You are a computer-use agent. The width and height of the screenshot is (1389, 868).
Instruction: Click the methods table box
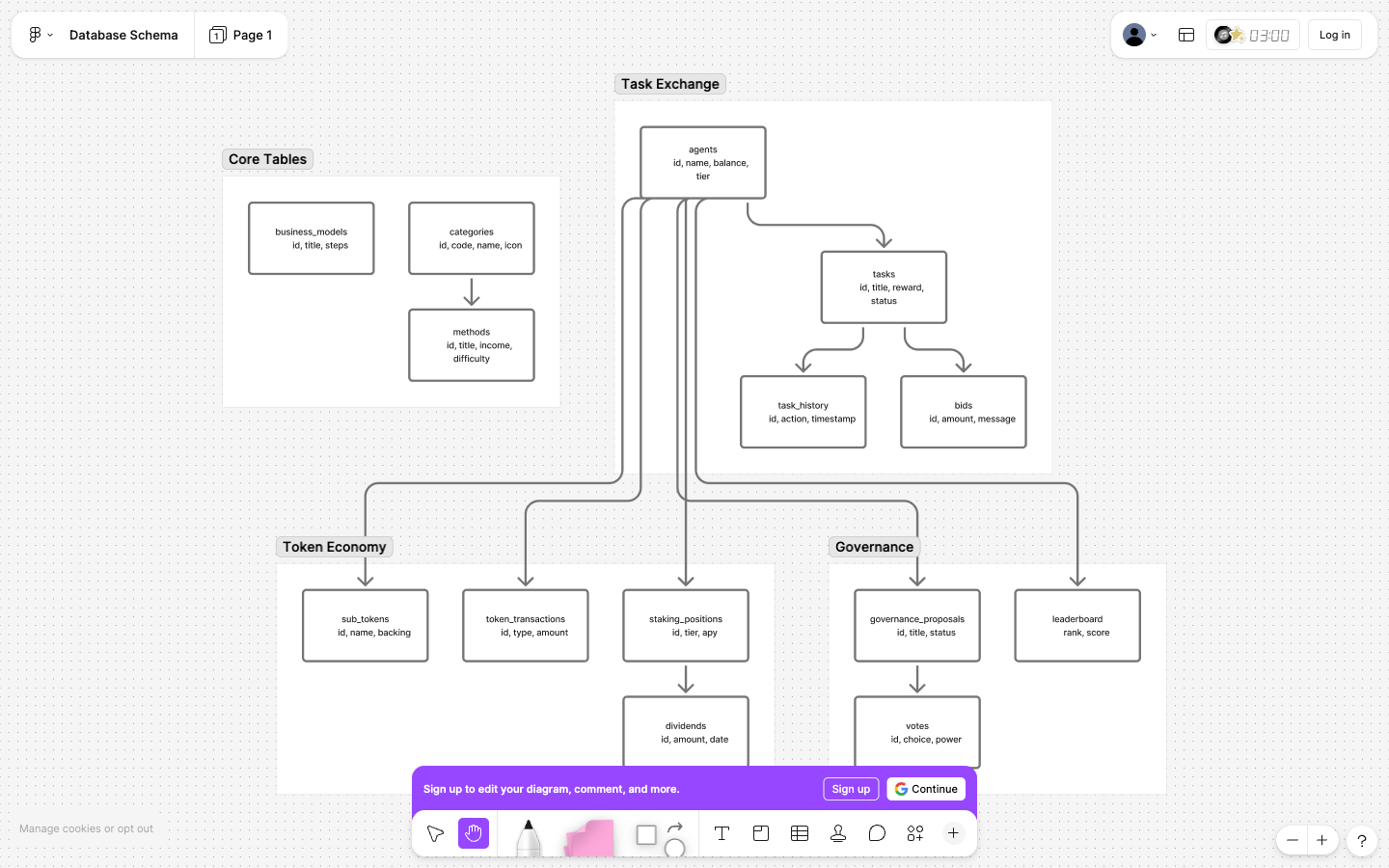[472, 345]
